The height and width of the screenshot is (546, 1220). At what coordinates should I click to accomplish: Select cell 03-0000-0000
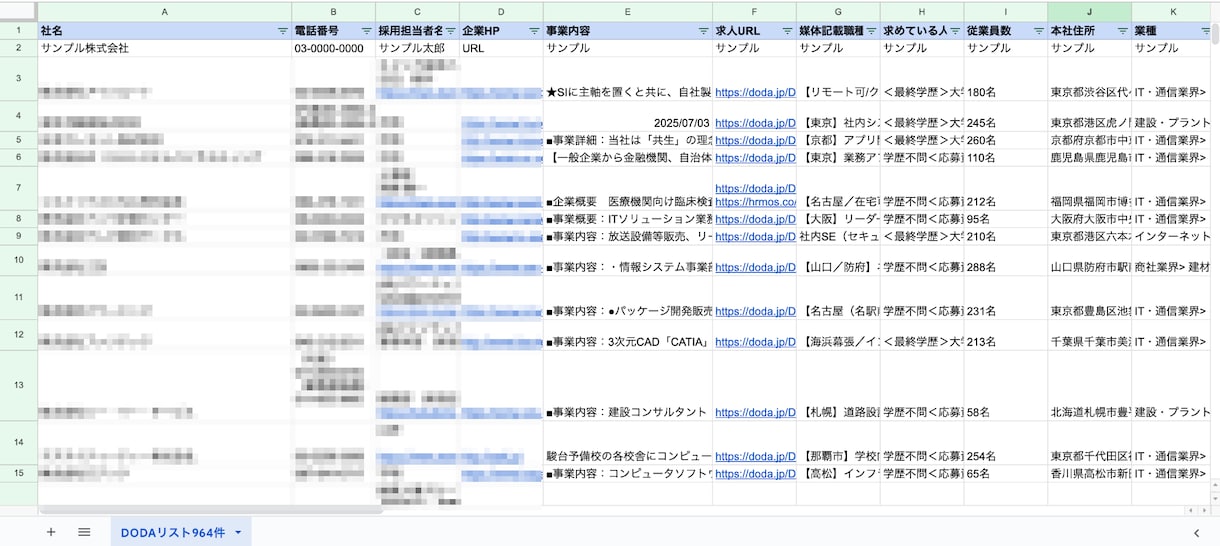click(334, 48)
